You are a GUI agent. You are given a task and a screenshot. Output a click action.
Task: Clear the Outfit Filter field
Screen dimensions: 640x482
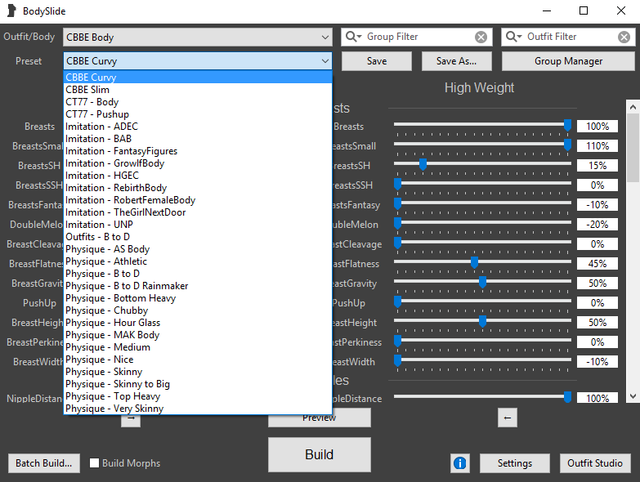click(x=624, y=37)
